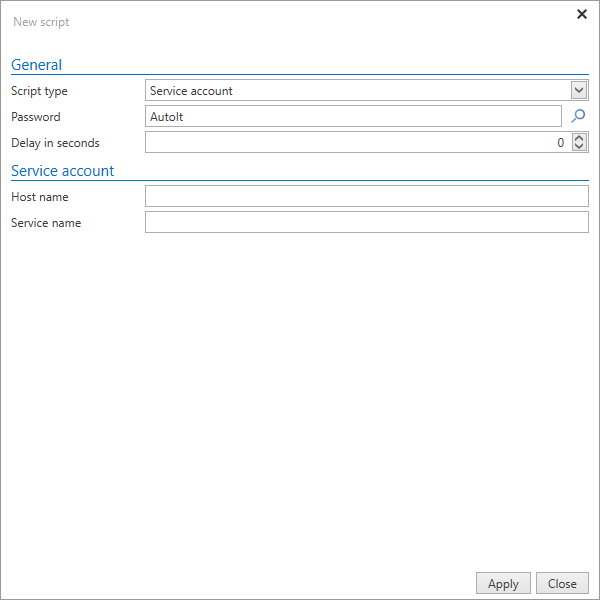
Task: Focus the Password field containing AutoIt
Action: pos(353,116)
